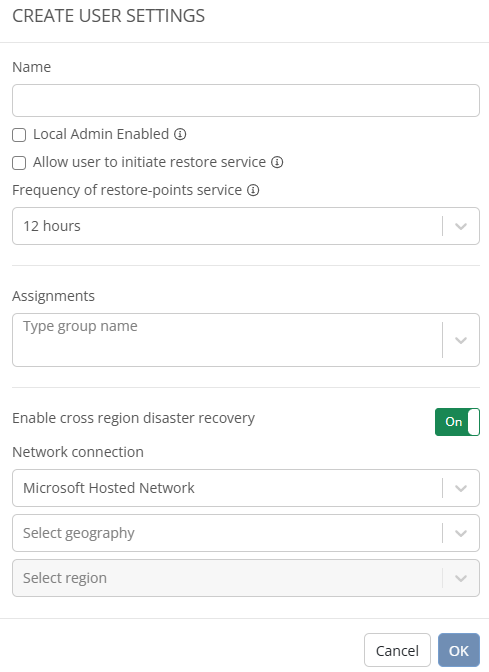
Task: Open the Microsoft Hosted Network dropdown
Action: (x=246, y=488)
